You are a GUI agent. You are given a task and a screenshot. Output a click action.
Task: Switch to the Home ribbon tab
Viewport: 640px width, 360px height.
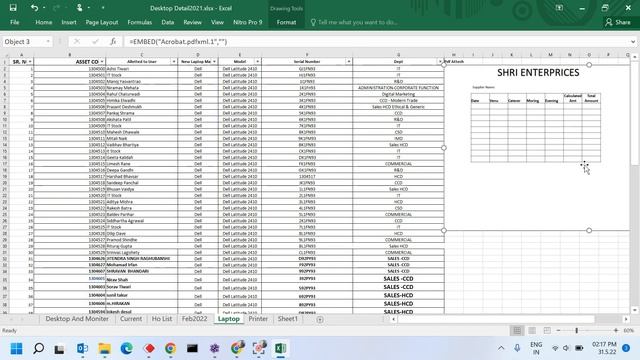click(44, 22)
